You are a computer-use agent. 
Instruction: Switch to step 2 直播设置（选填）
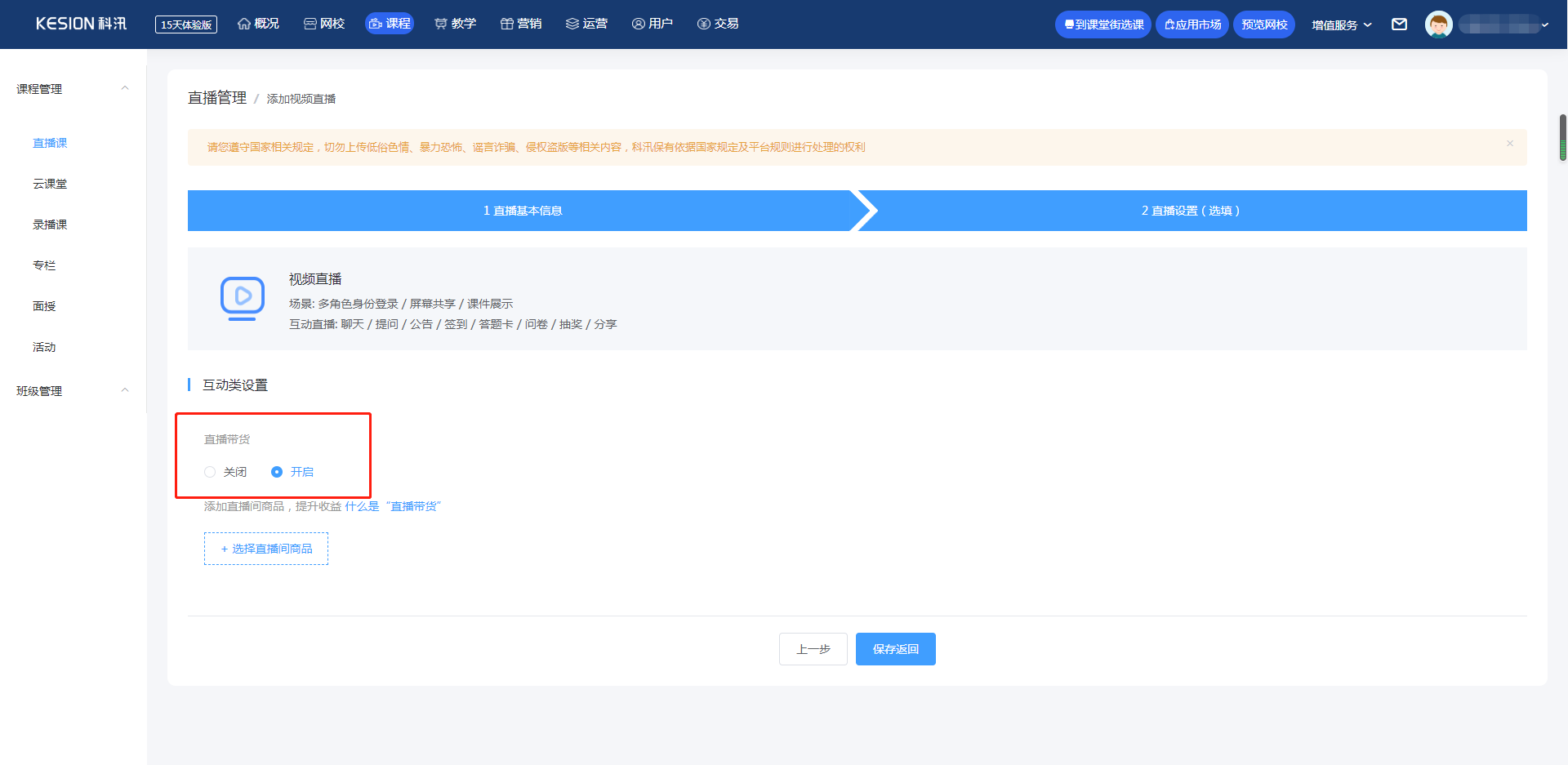click(x=1191, y=211)
